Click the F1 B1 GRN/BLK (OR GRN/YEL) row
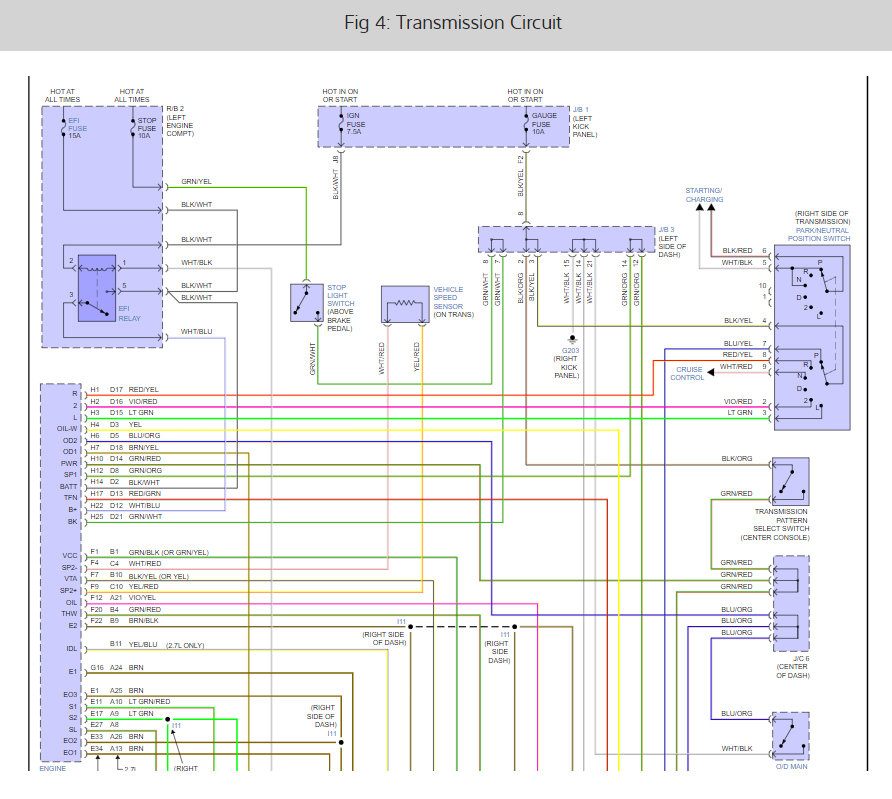Image resolution: width=892 pixels, height=799 pixels. click(150, 552)
